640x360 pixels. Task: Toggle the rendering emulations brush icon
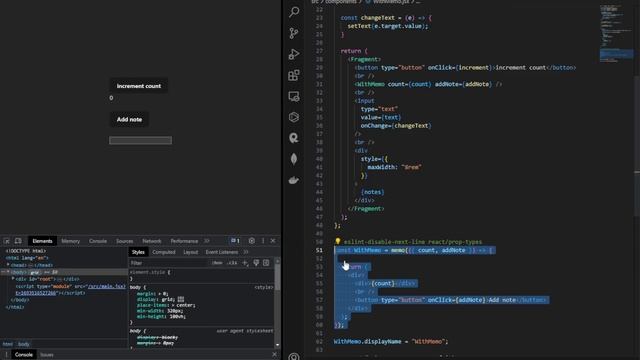256,263
